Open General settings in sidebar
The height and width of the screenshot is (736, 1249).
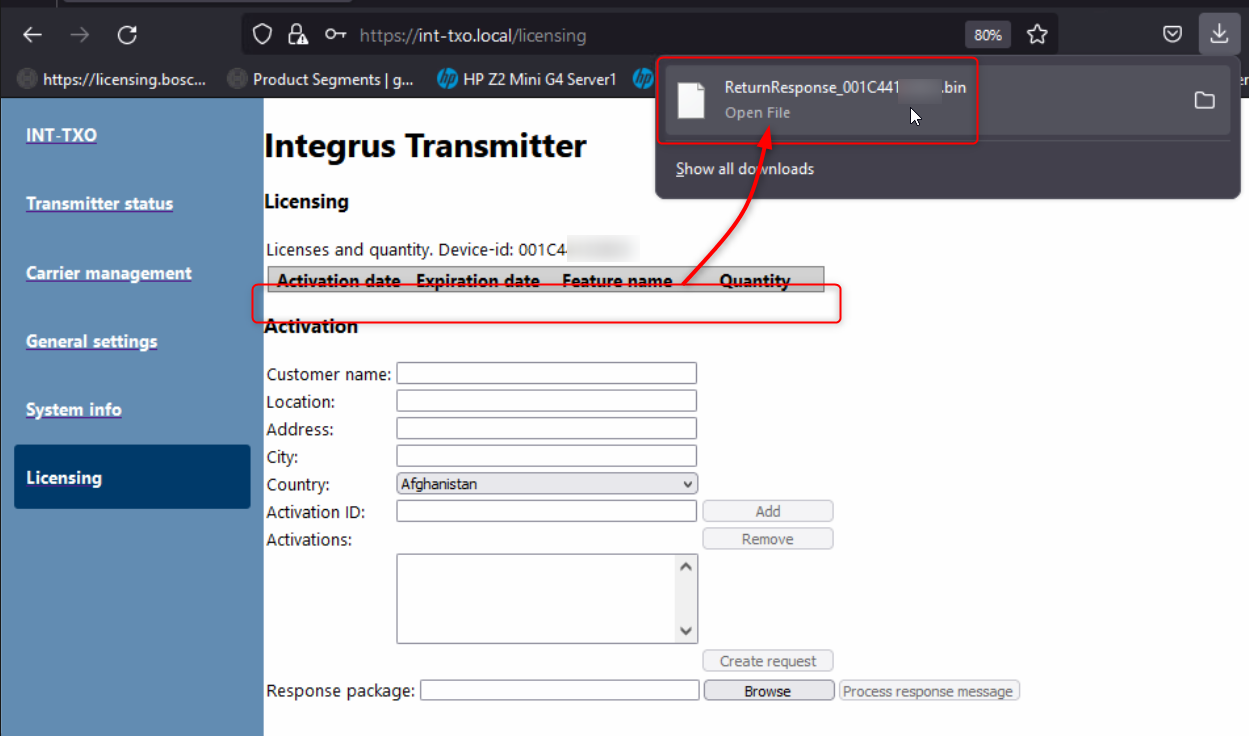91,341
